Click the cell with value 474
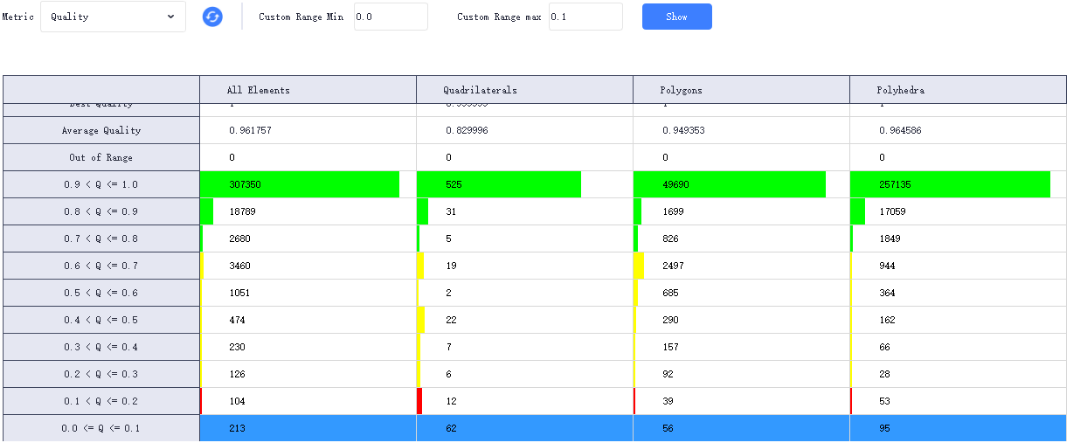The height and width of the screenshot is (442, 1080). pos(308,319)
